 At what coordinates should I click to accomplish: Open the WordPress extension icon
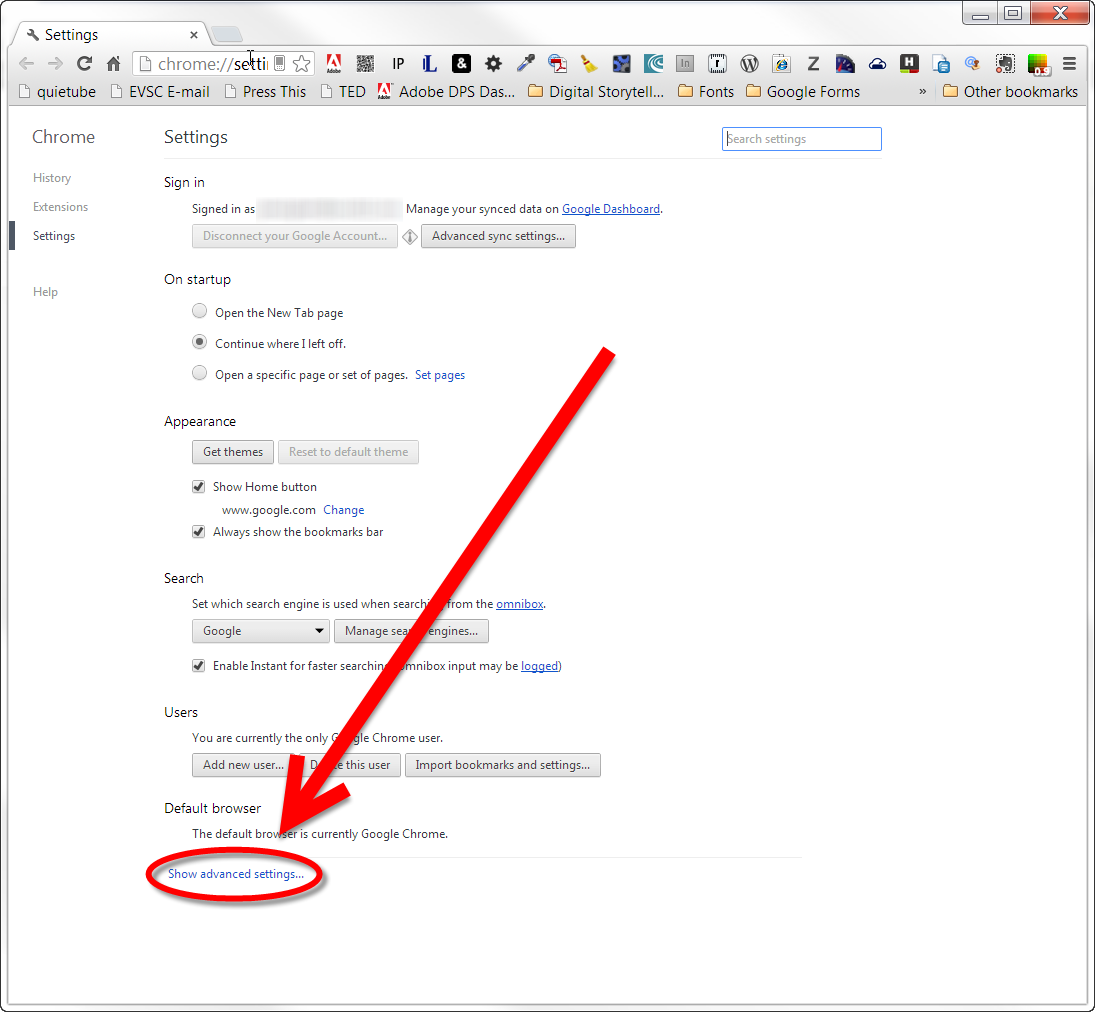749,63
